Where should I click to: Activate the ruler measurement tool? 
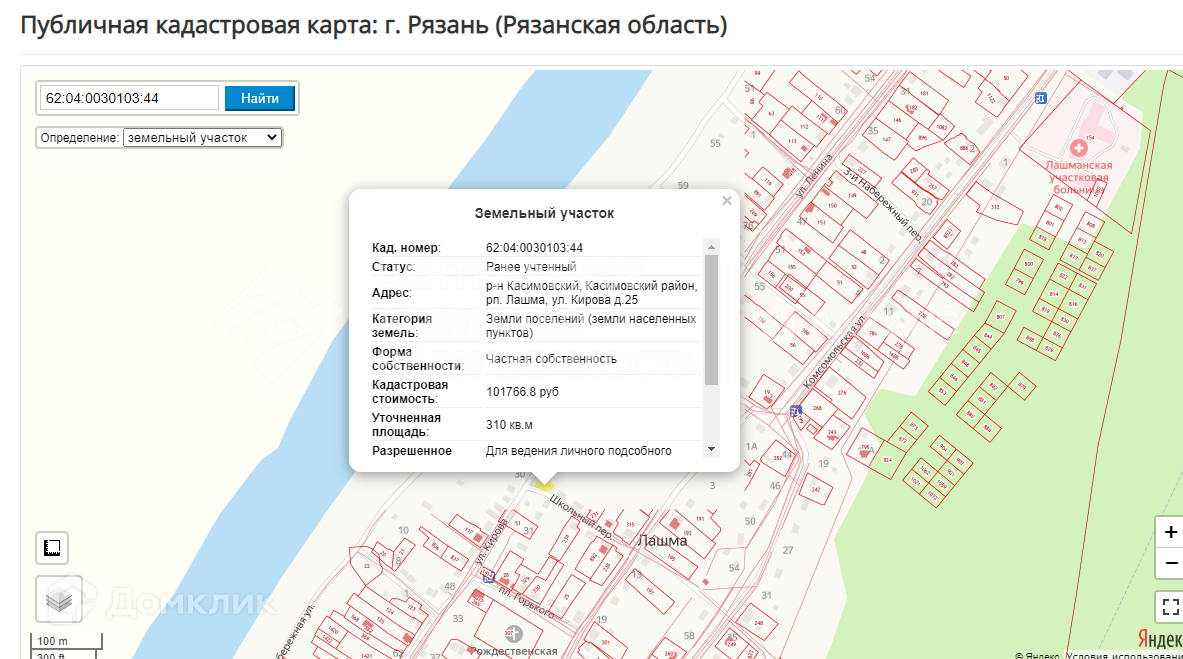tap(52, 547)
